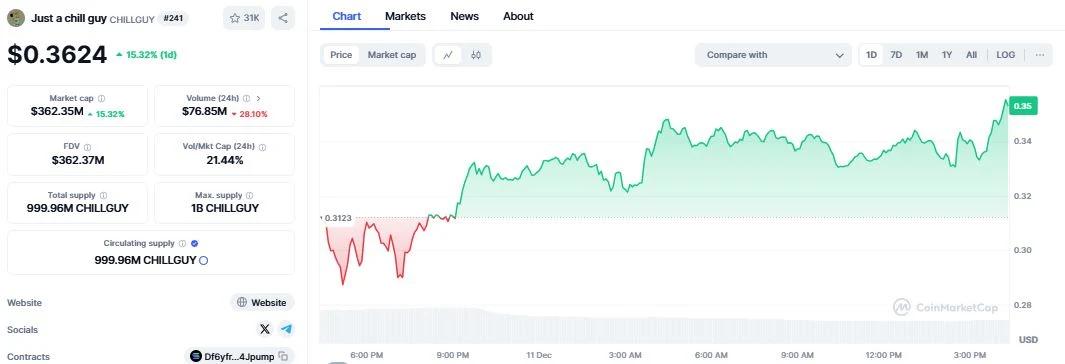Open the Telegram social icon
1065x364 pixels.
click(x=287, y=329)
